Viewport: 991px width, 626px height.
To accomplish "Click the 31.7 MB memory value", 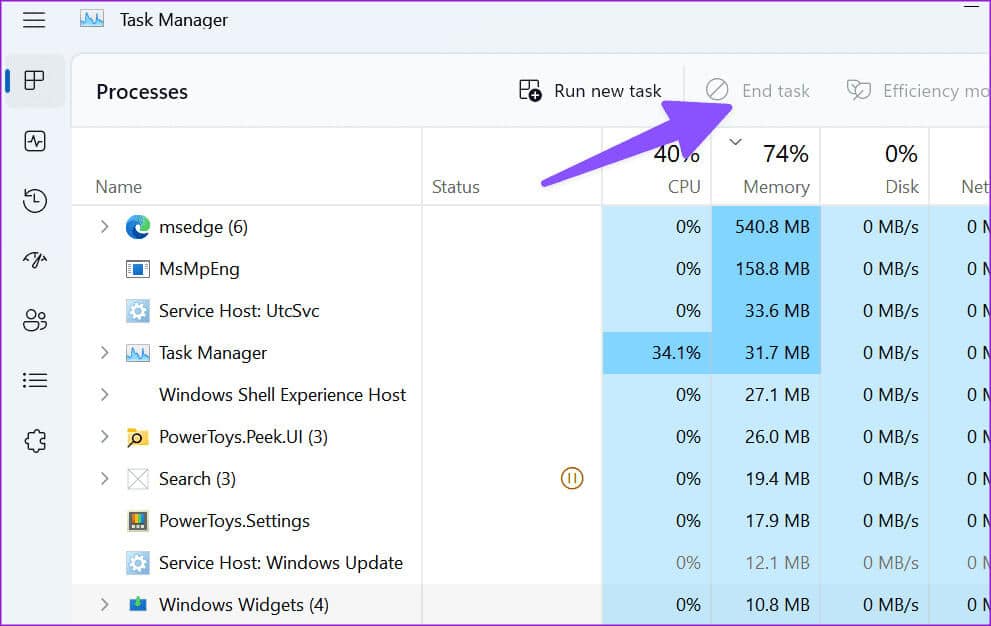I will point(777,353).
